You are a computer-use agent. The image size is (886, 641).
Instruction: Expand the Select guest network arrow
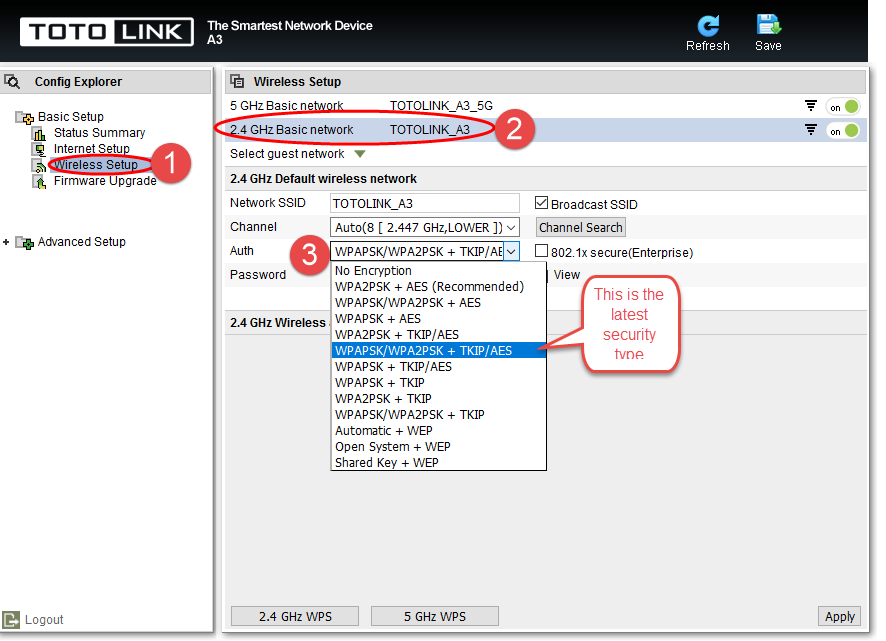click(x=360, y=154)
